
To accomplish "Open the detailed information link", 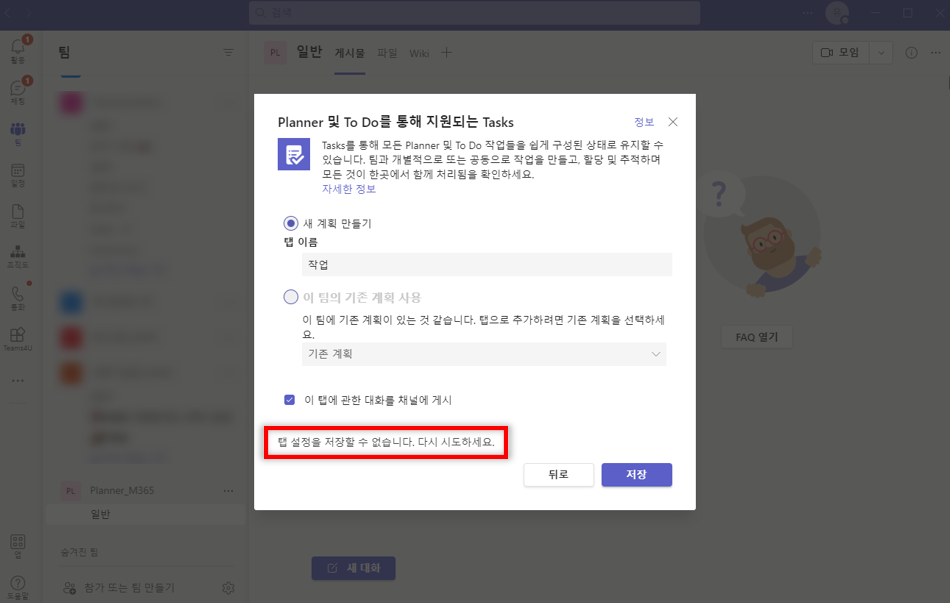I will pos(348,189).
